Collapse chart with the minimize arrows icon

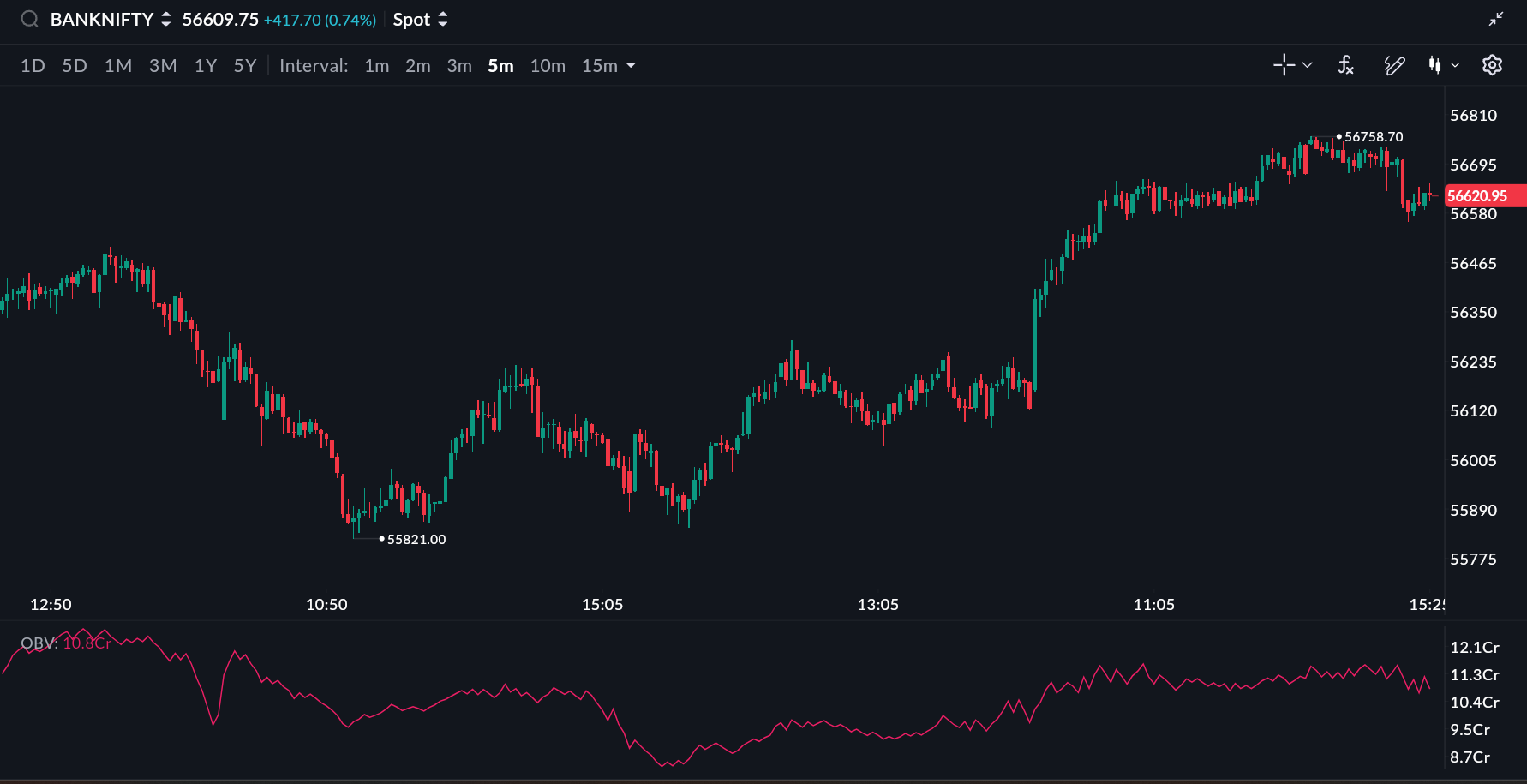click(1496, 19)
